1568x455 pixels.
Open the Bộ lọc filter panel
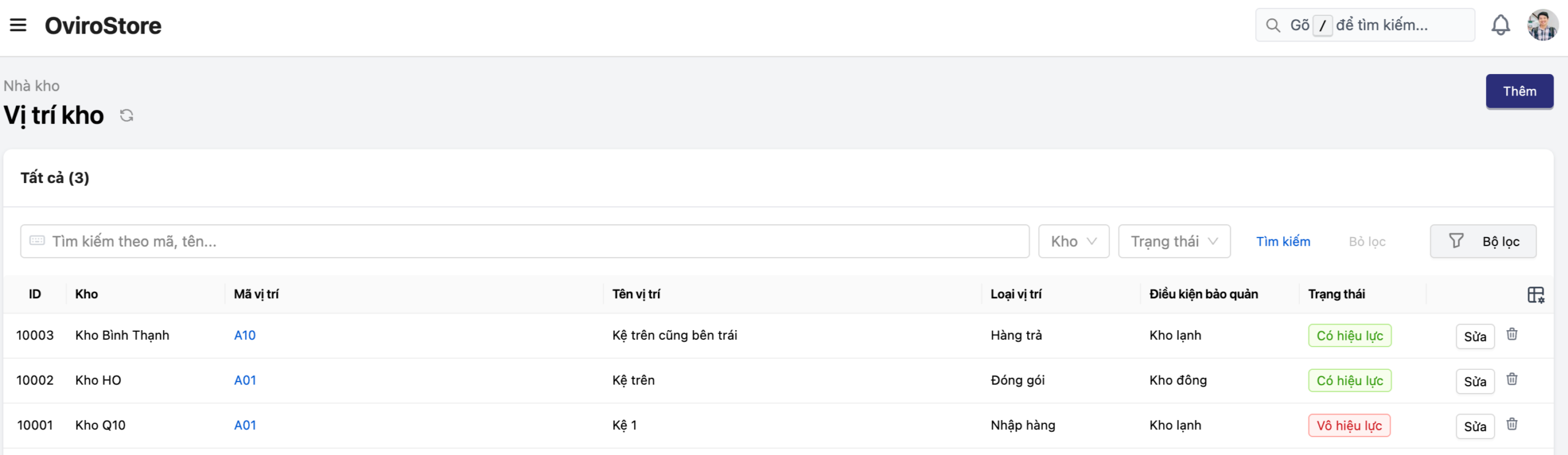coord(1483,241)
